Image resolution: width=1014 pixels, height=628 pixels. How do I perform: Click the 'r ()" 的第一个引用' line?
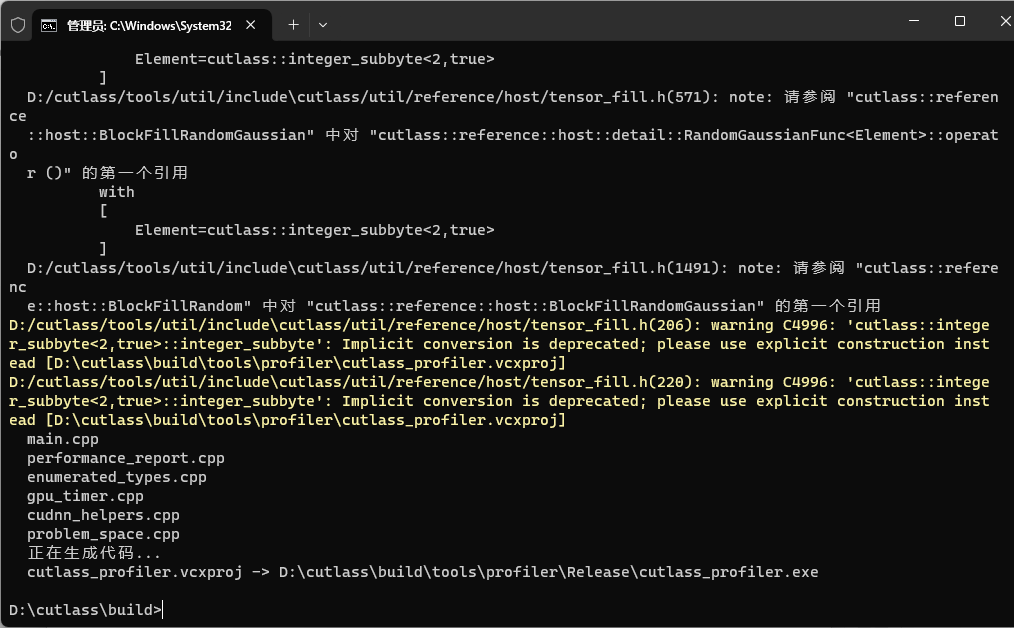pos(107,173)
